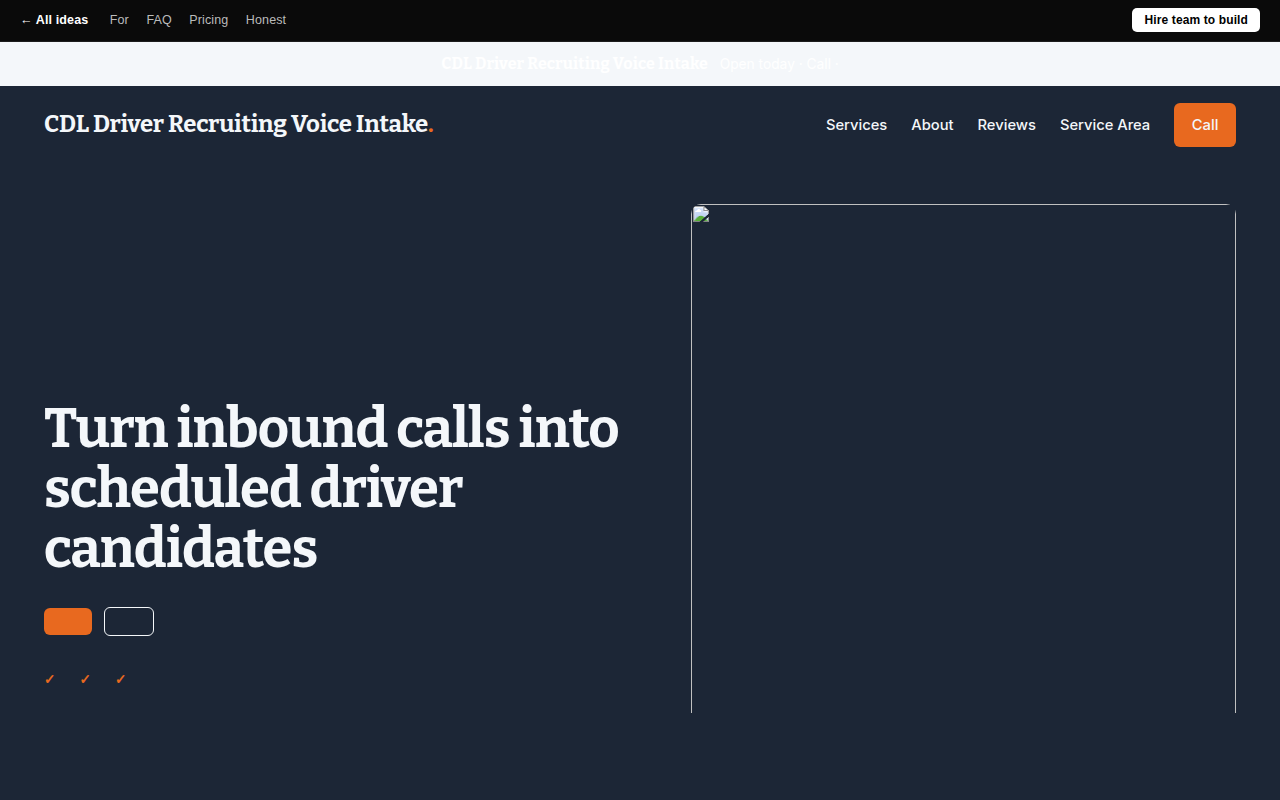Viewport: 1280px width, 800px height.
Task: Open the FAQ menu item
Action: pyautogui.click(x=159, y=20)
